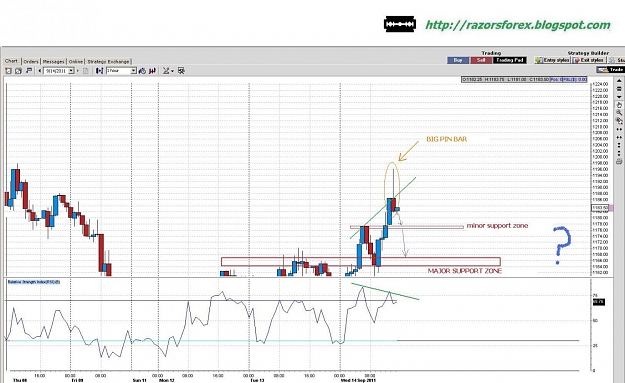Image resolution: width=625 pixels, height=383 pixels.
Task: Expand vertical price scale icon
Action: 619,145
